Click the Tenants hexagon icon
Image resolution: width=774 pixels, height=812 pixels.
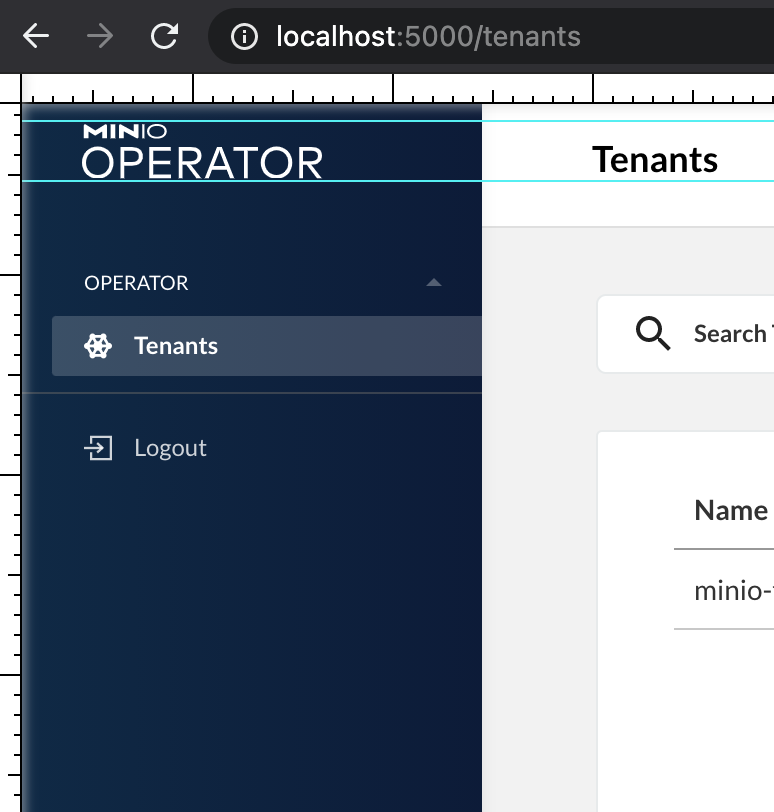click(x=98, y=346)
